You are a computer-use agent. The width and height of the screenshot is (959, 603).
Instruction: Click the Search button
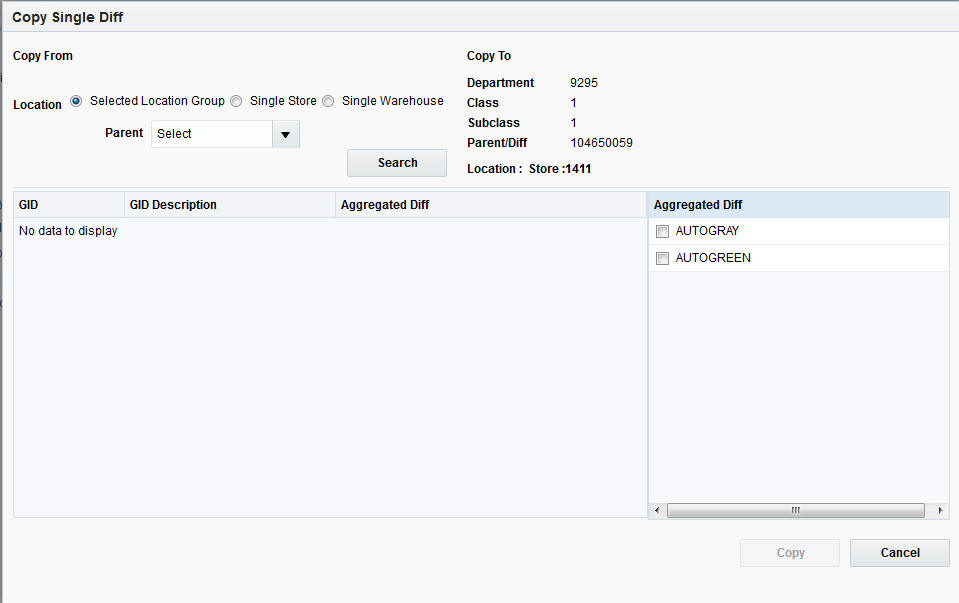(x=396, y=162)
